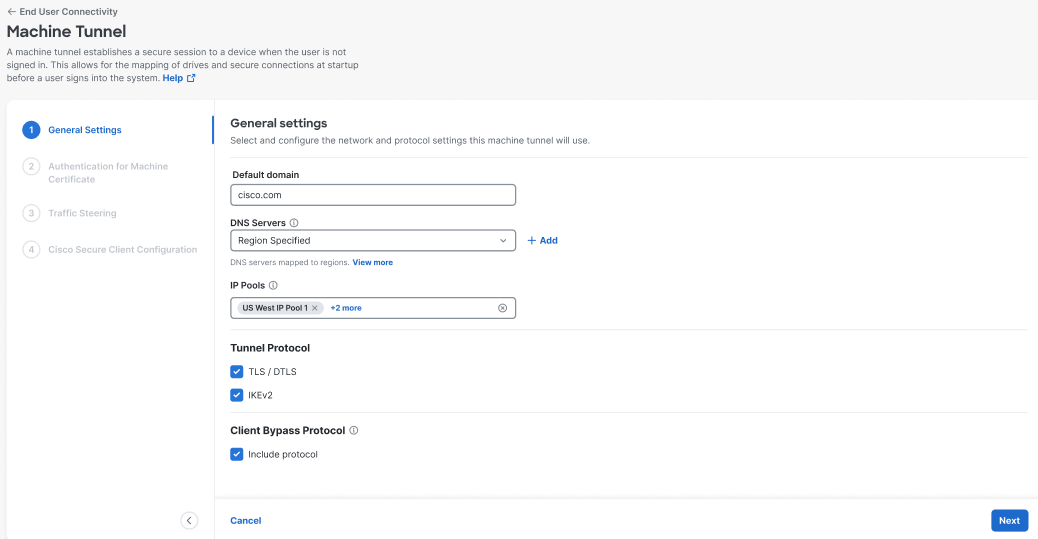Go to the Traffic Steering step

(82, 213)
